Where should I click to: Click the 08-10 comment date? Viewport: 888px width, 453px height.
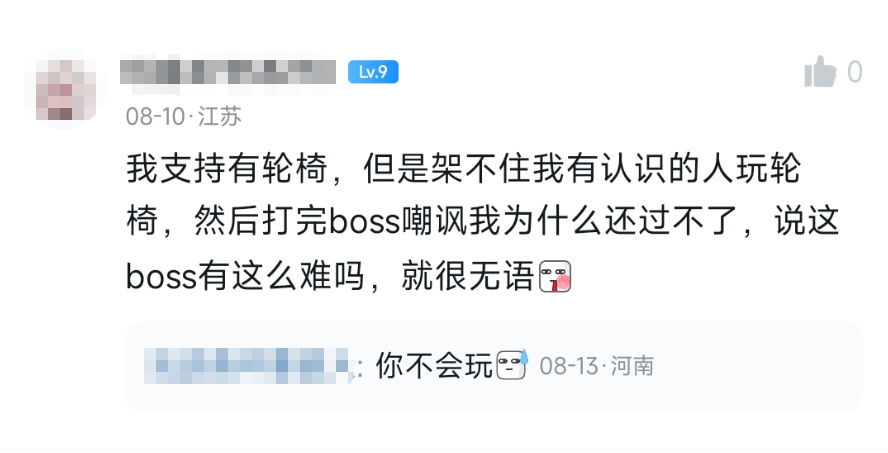pos(155,117)
